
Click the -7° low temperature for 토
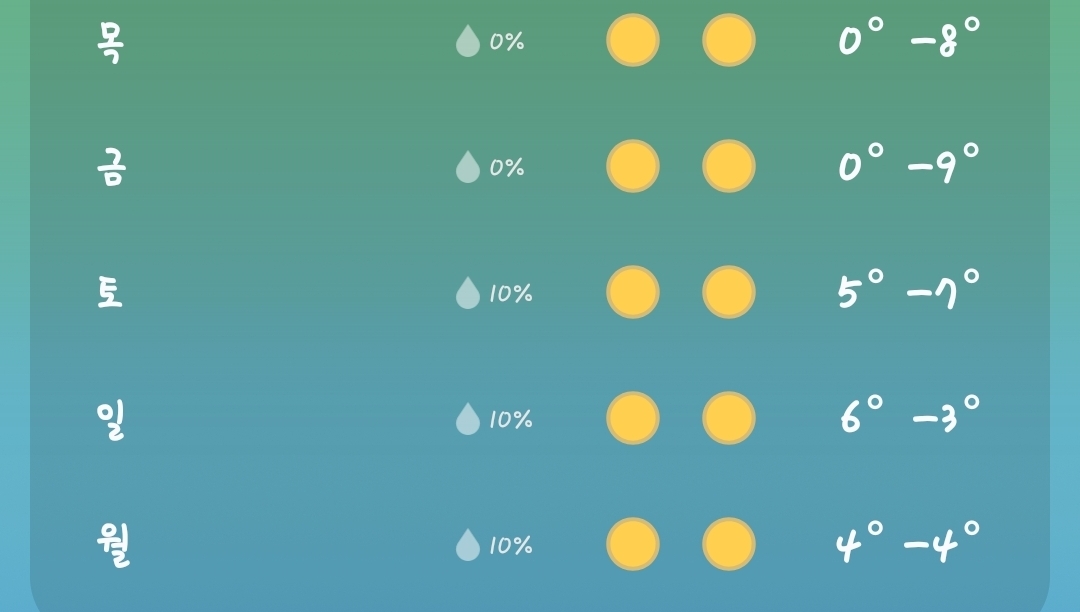click(942, 290)
